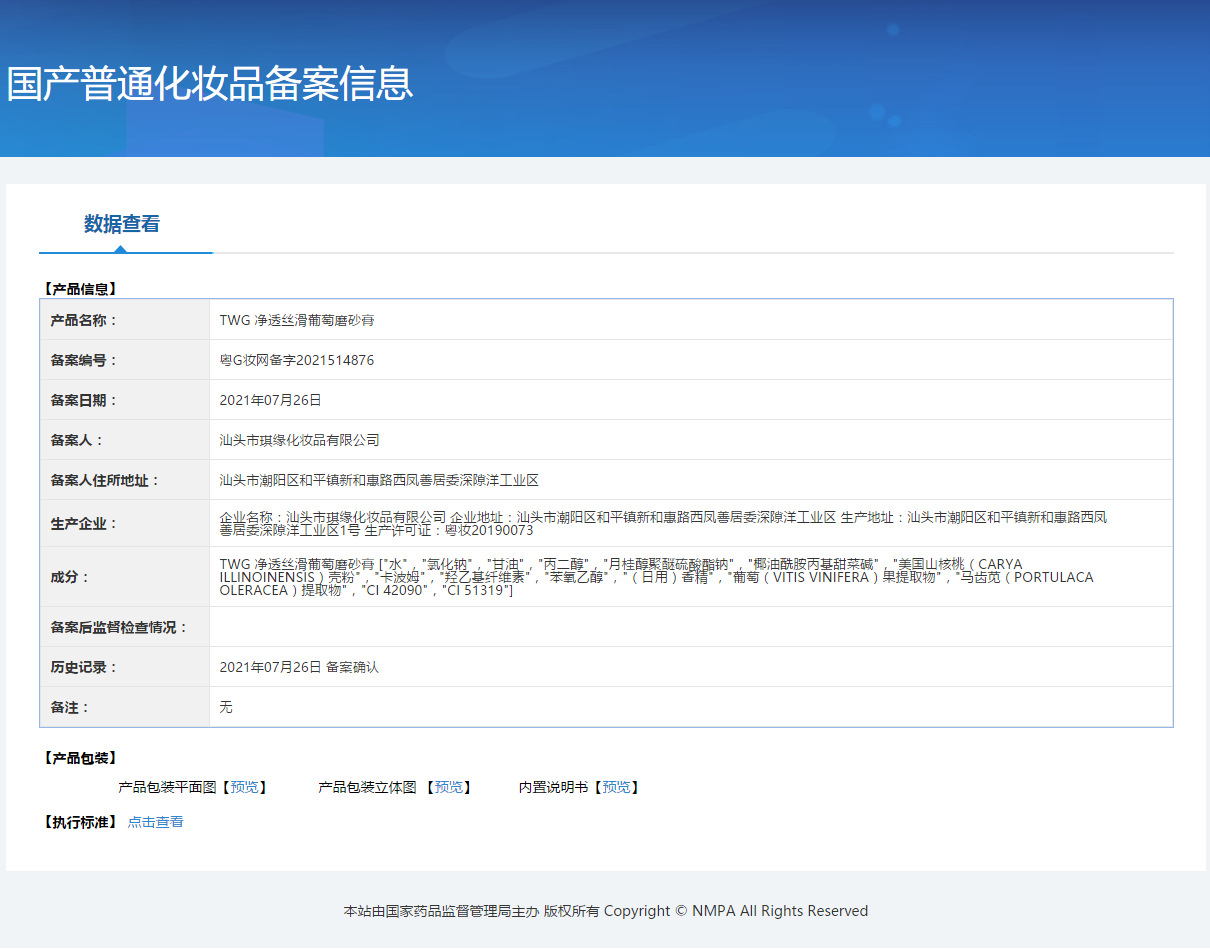1210x950 pixels.
Task: Click 预览 link for 产品包装平面图
Action: pyautogui.click(x=244, y=787)
